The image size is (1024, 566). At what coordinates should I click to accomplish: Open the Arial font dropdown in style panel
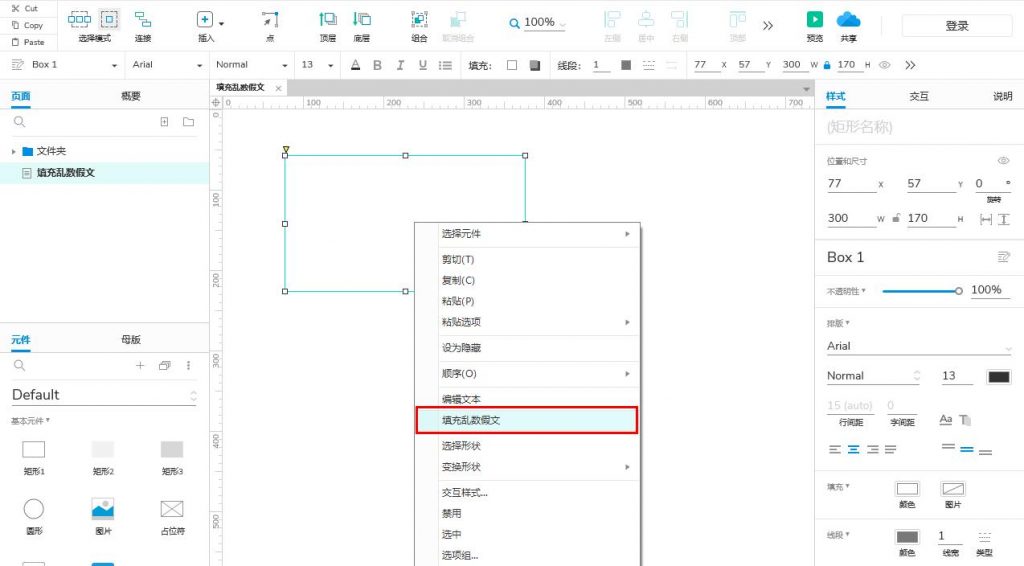[x=918, y=346]
